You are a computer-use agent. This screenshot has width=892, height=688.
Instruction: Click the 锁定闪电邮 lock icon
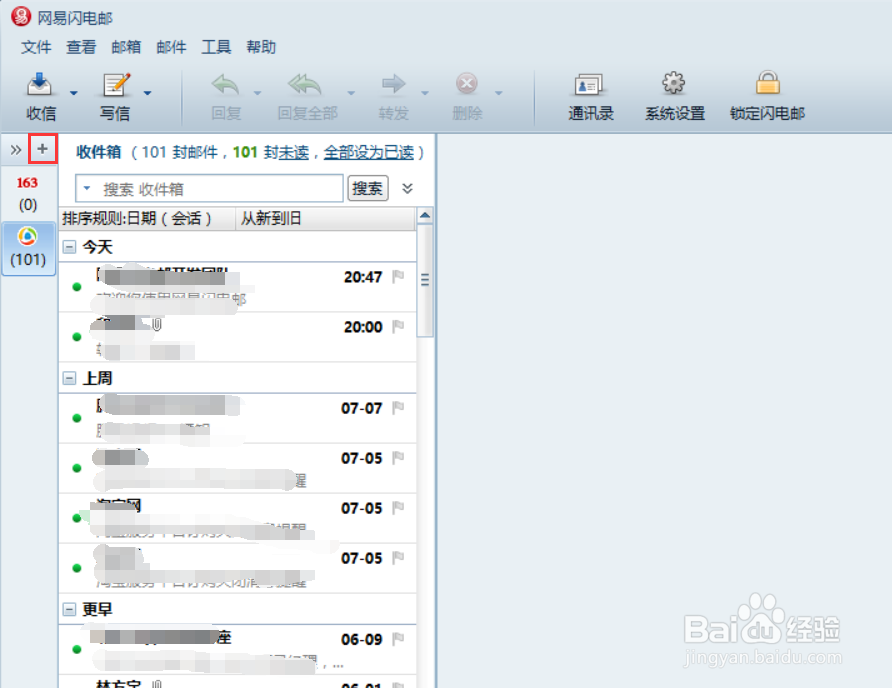tap(767, 83)
